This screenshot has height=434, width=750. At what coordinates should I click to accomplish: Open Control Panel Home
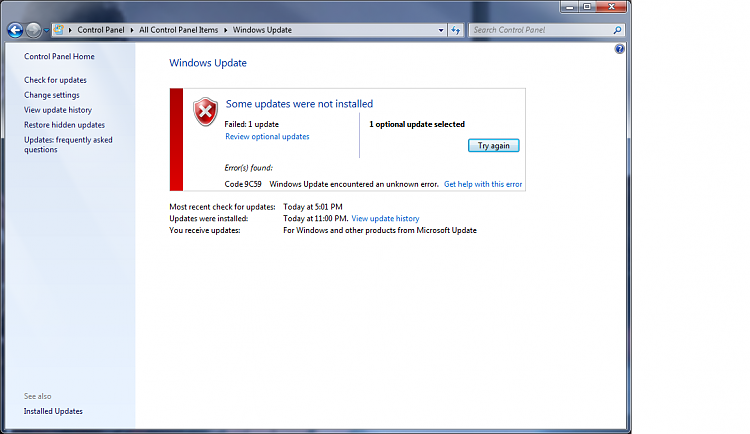point(59,56)
